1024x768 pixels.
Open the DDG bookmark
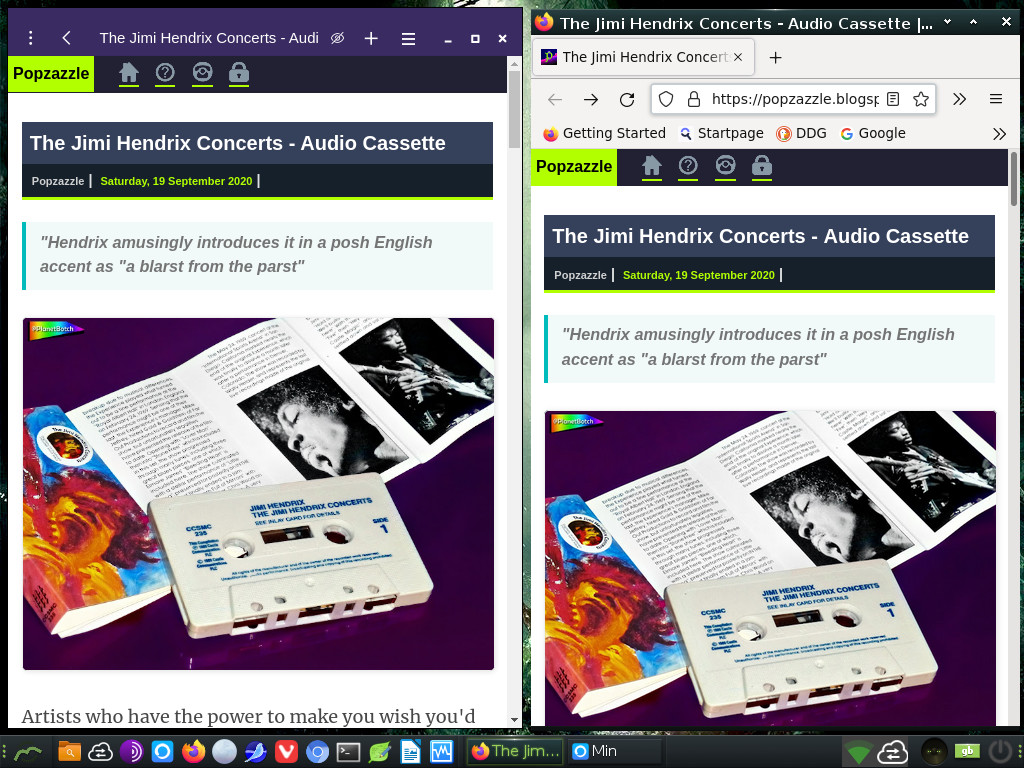[801, 133]
